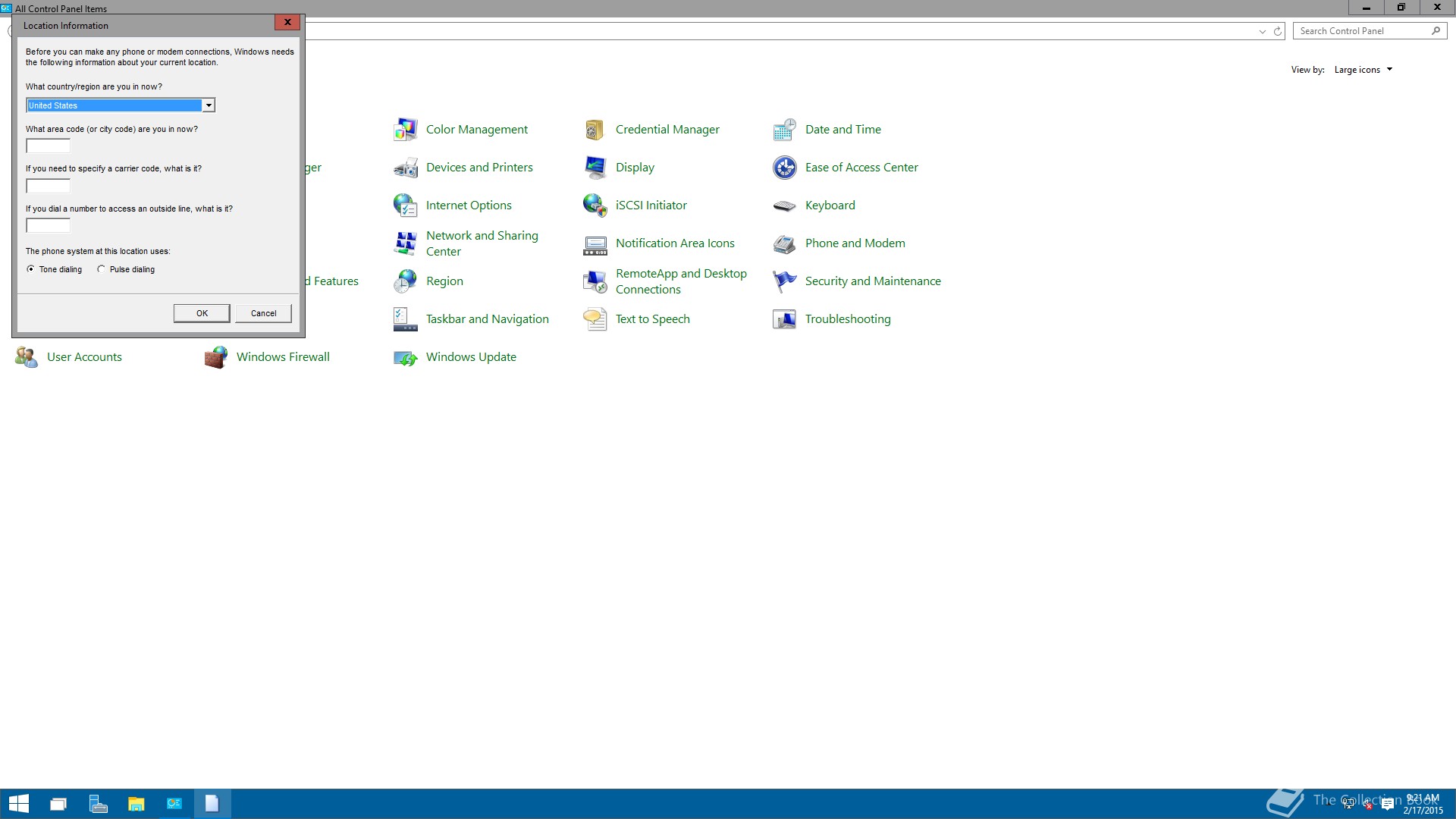
Task: Open Server Manager from the taskbar
Action: point(98,804)
